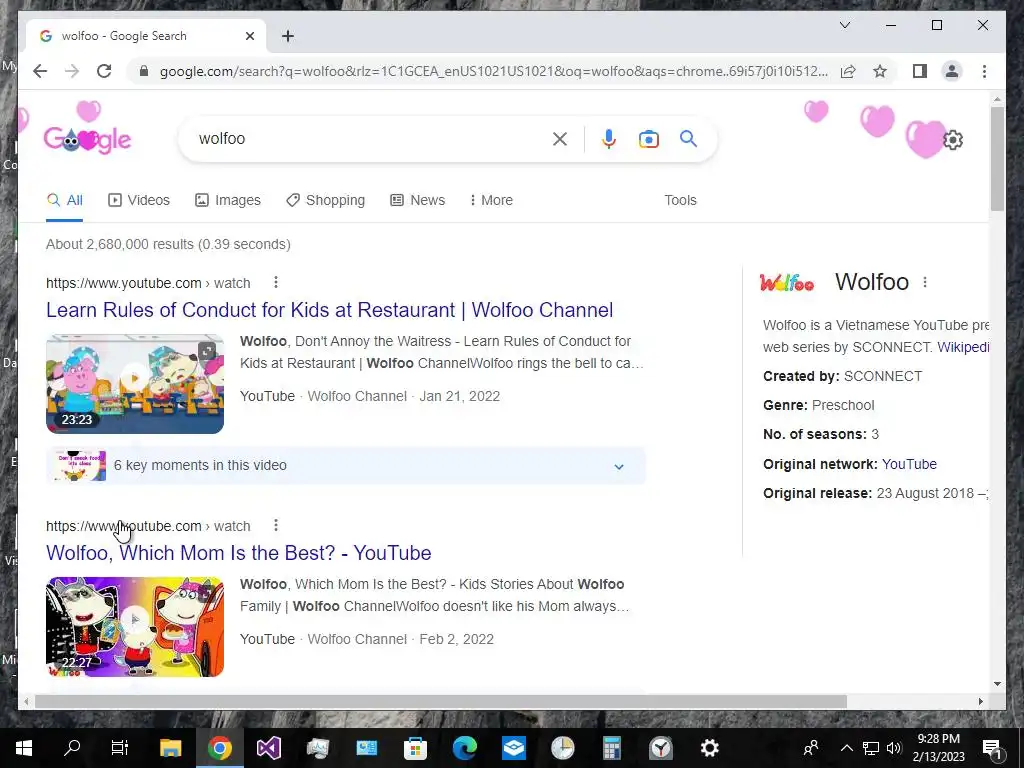The height and width of the screenshot is (768, 1024).
Task: Click YouTube original network link
Action: click(x=909, y=464)
